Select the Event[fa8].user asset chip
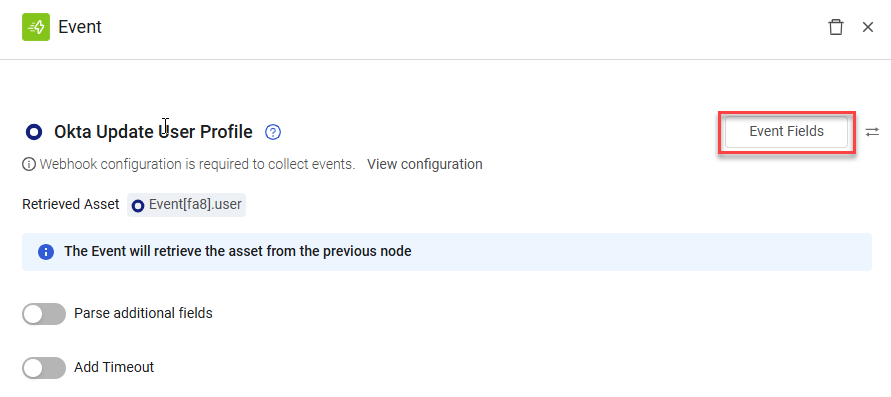The height and width of the screenshot is (397, 891). pos(186,204)
